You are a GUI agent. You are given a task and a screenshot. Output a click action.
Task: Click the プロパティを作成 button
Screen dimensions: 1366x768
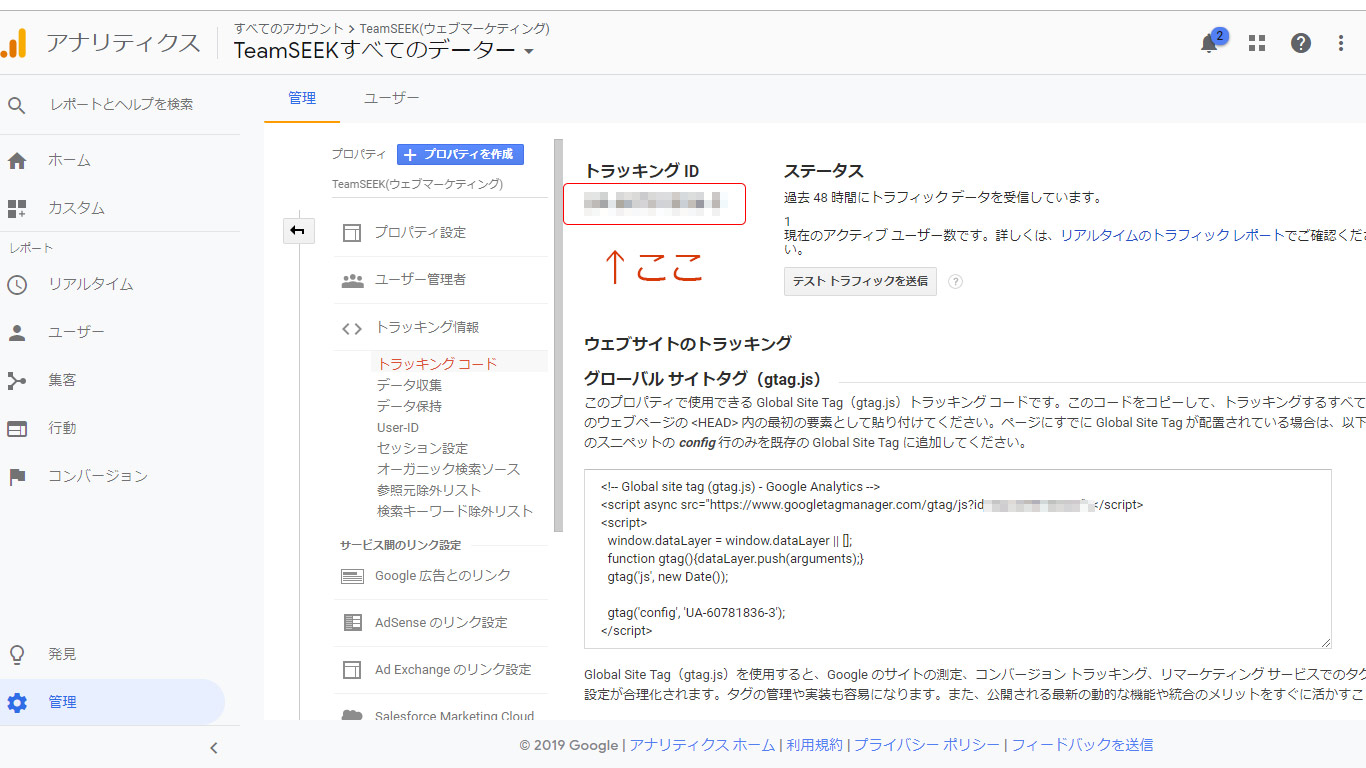460,154
